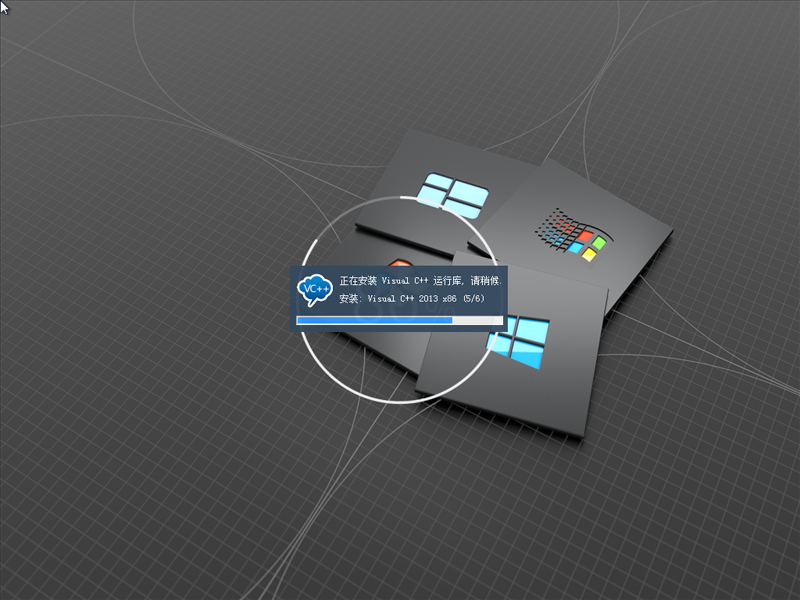800x600 pixels.
Task: Click the top-left pane of the front Windows logo
Action: click(x=511, y=328)
